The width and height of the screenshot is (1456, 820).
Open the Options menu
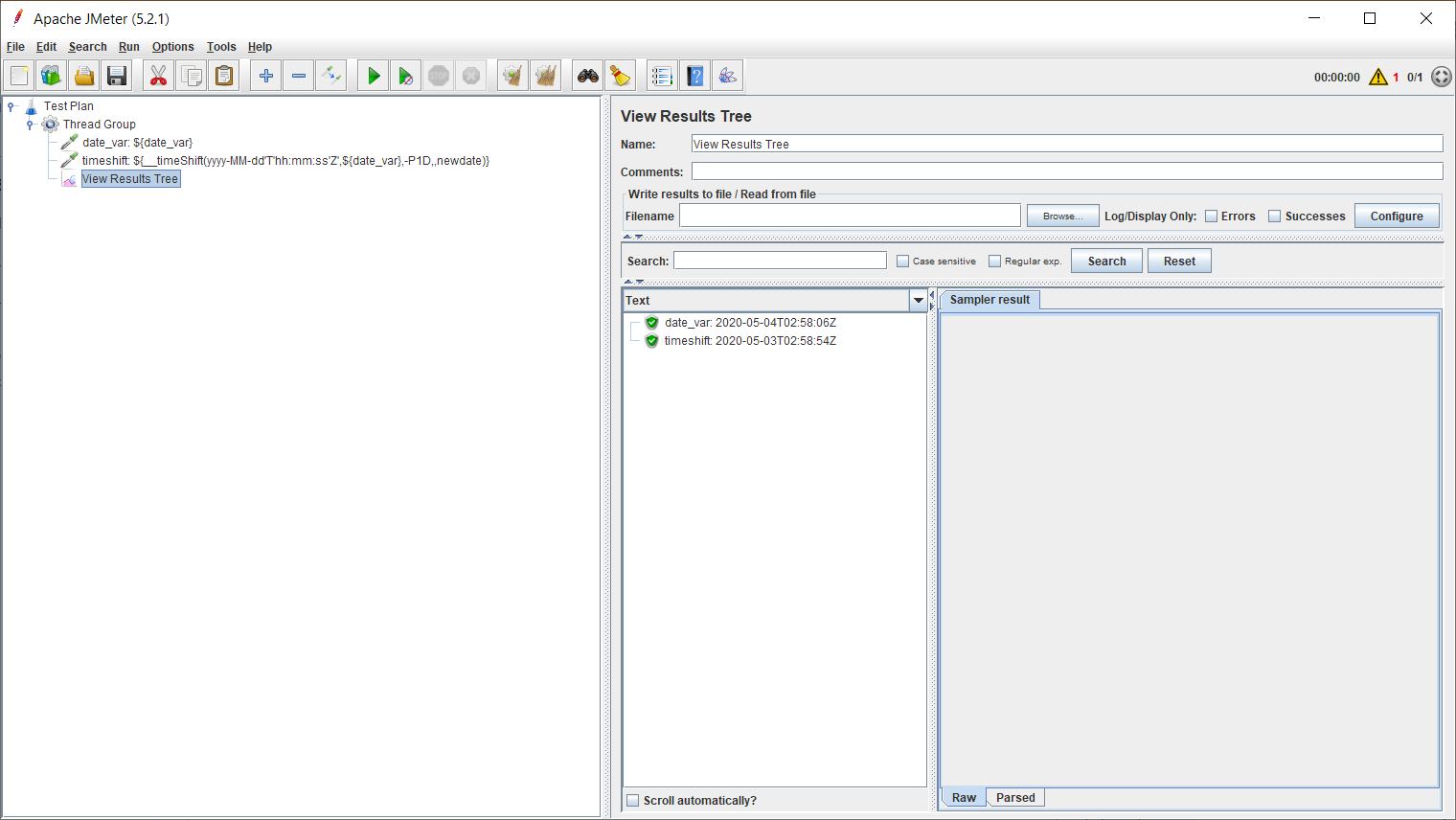172,47
